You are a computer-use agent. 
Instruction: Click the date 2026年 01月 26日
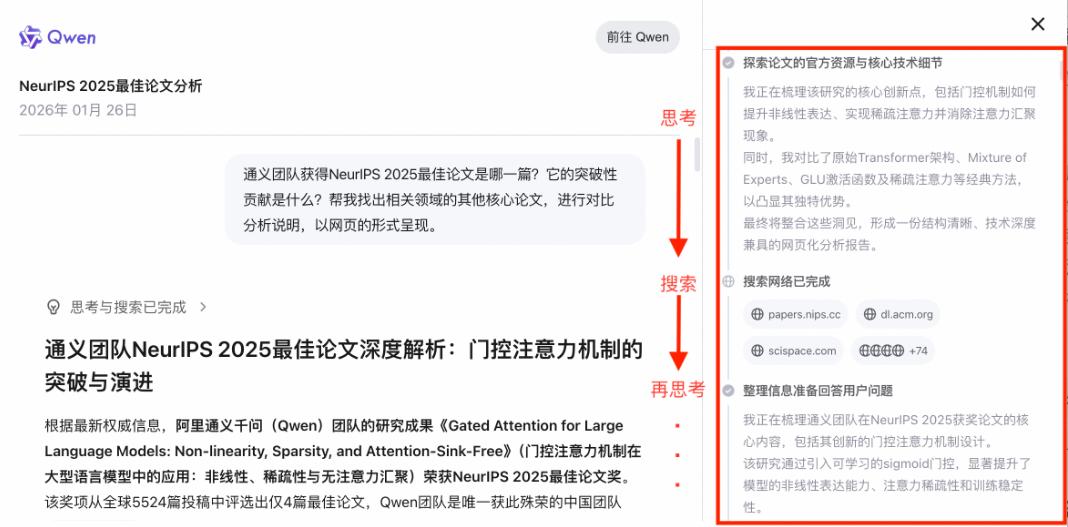pos(78,110)
